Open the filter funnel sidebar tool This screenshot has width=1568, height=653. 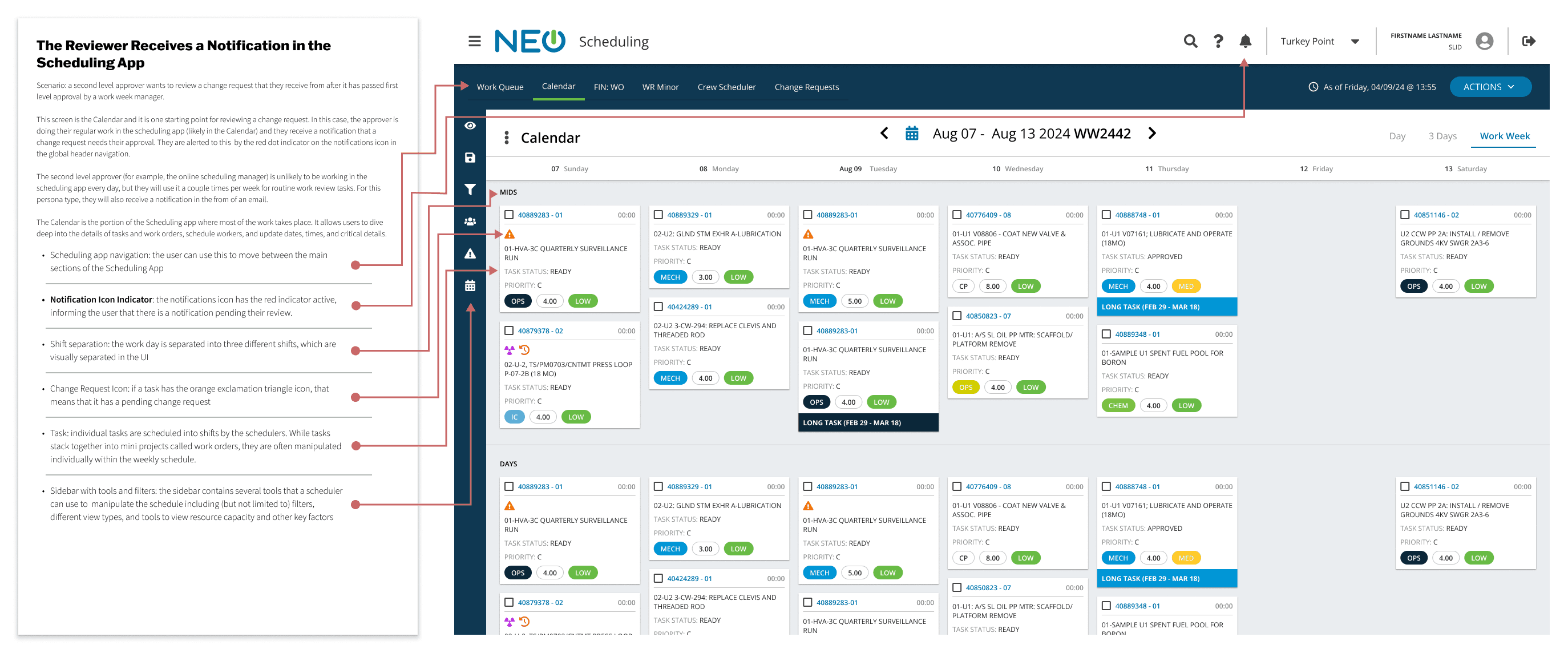click(470, 190)
